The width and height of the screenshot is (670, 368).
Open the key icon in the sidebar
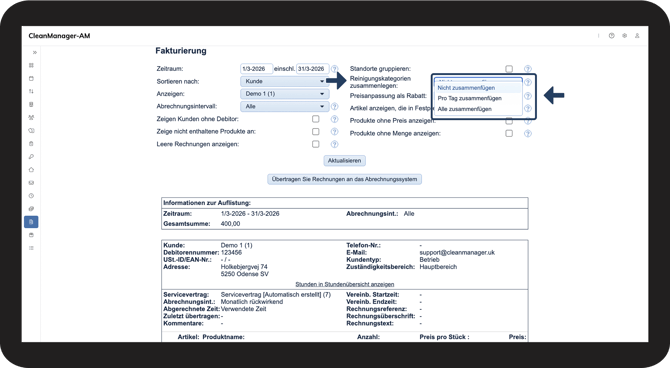point(31,157)
